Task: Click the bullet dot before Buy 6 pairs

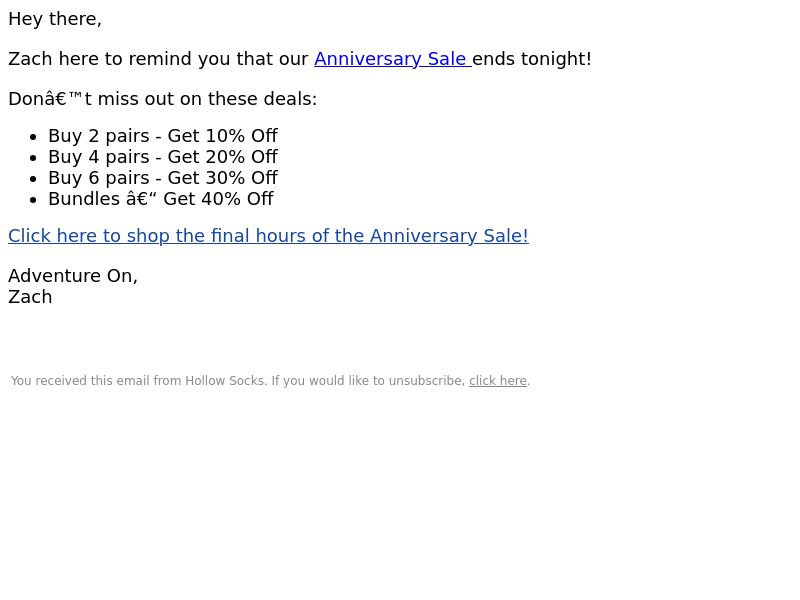Action: [x=33, y=179]
